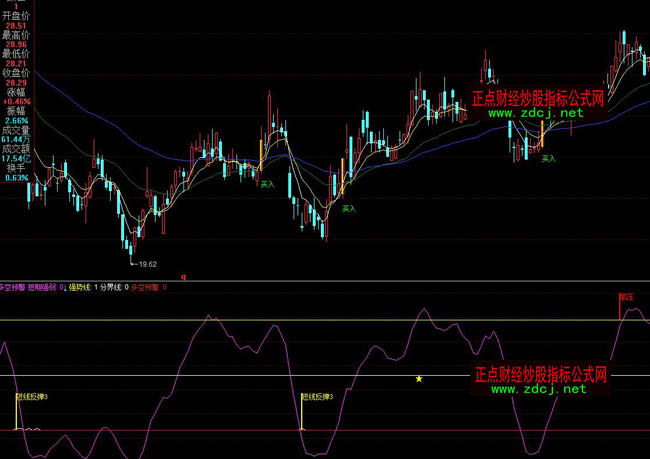Open the www.zdcj.net link in indicator panel
This screenshot has height=459, width=650.
point(538,389)
